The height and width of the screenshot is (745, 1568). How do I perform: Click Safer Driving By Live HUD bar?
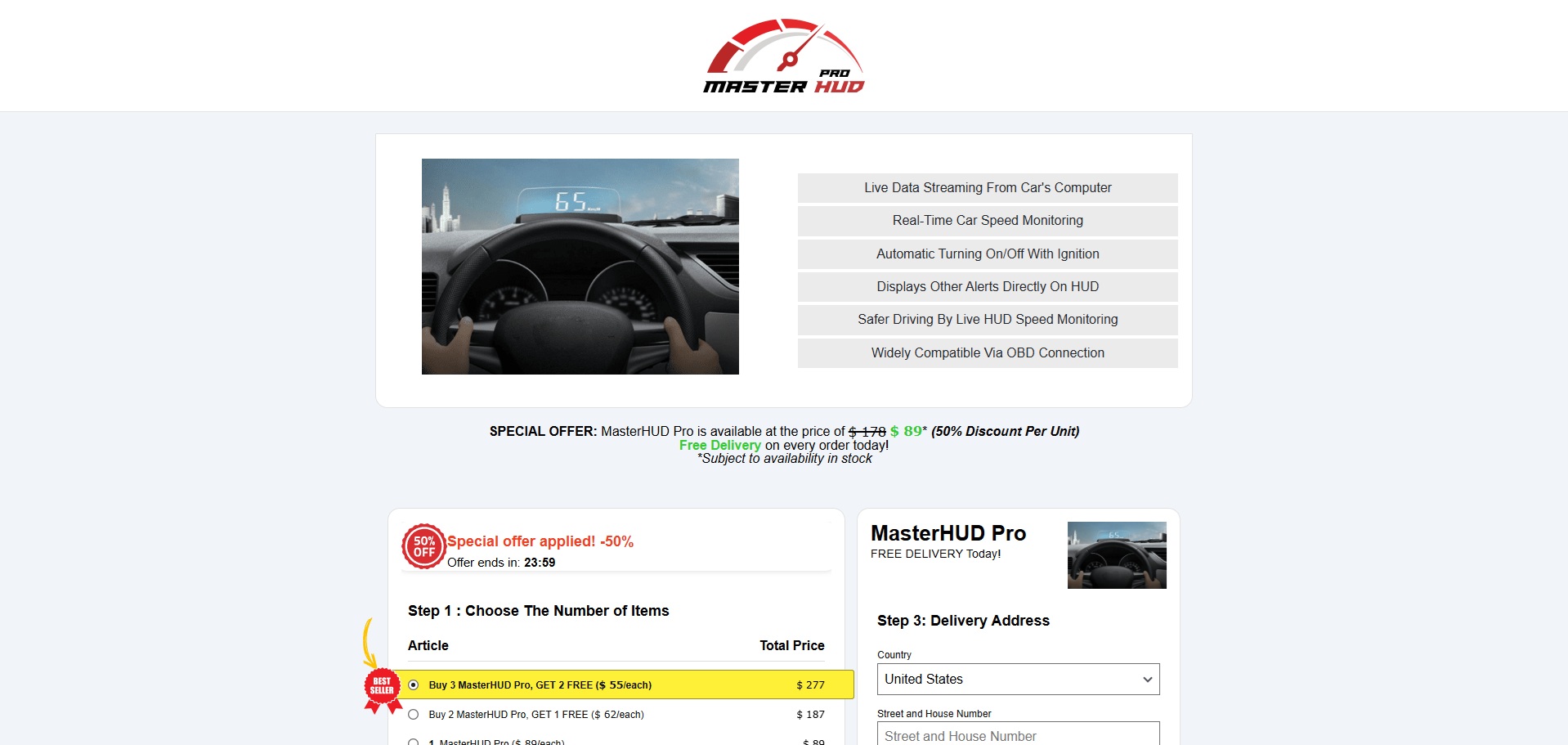[x=987, y=320]
